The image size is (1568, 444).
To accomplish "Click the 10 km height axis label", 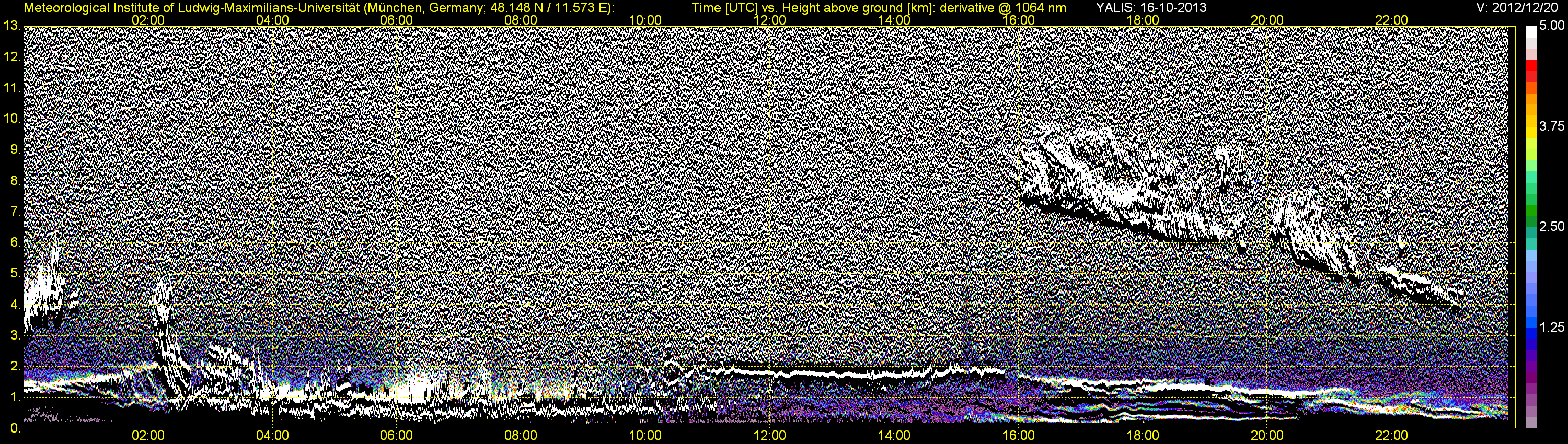I will click(x=11, y=119).
